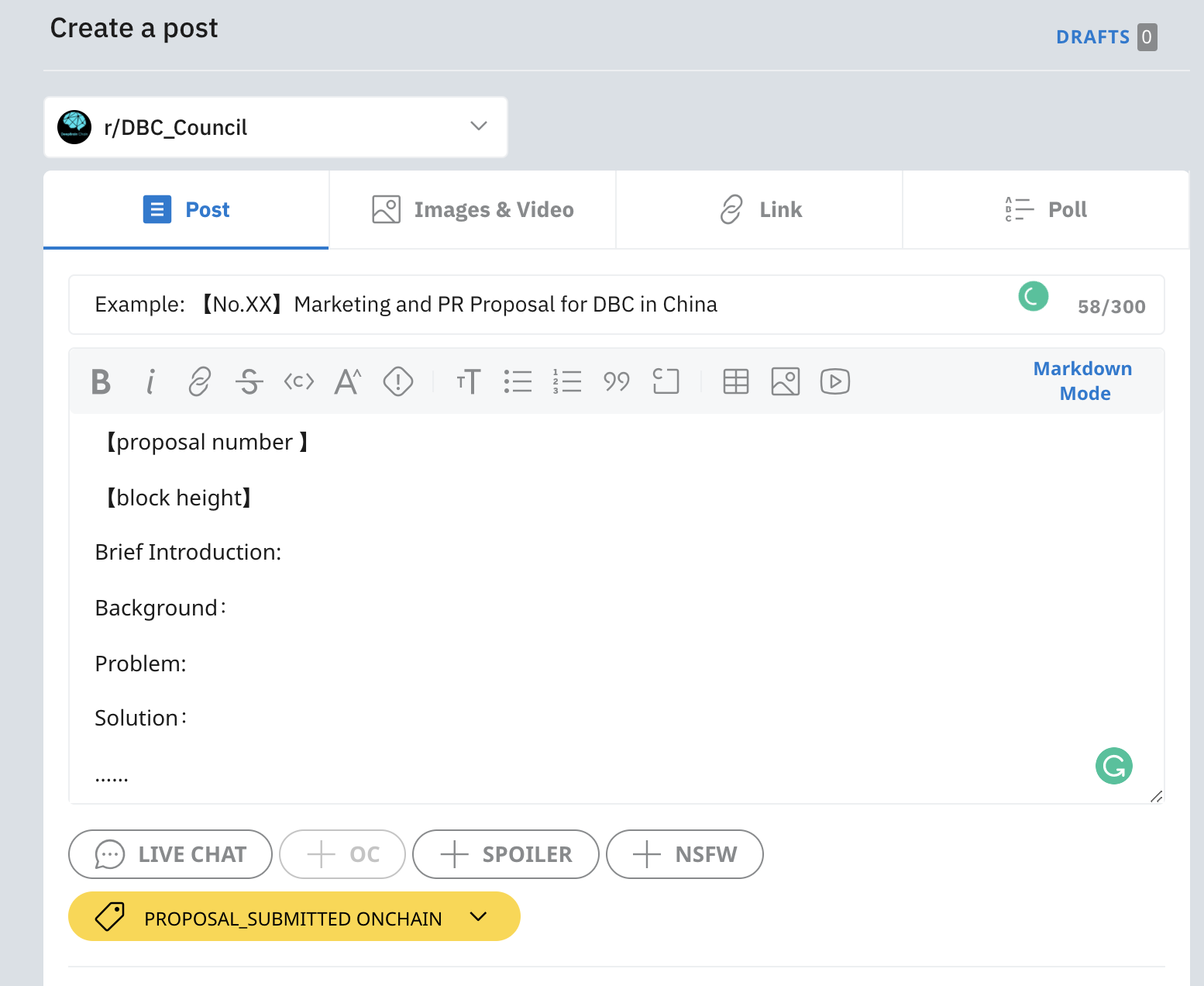Image resolution: width=1204 pixels, height=986 pixels.
Task: Insert a table into the post
Action: pyautogui.click(x=736, y=381)
